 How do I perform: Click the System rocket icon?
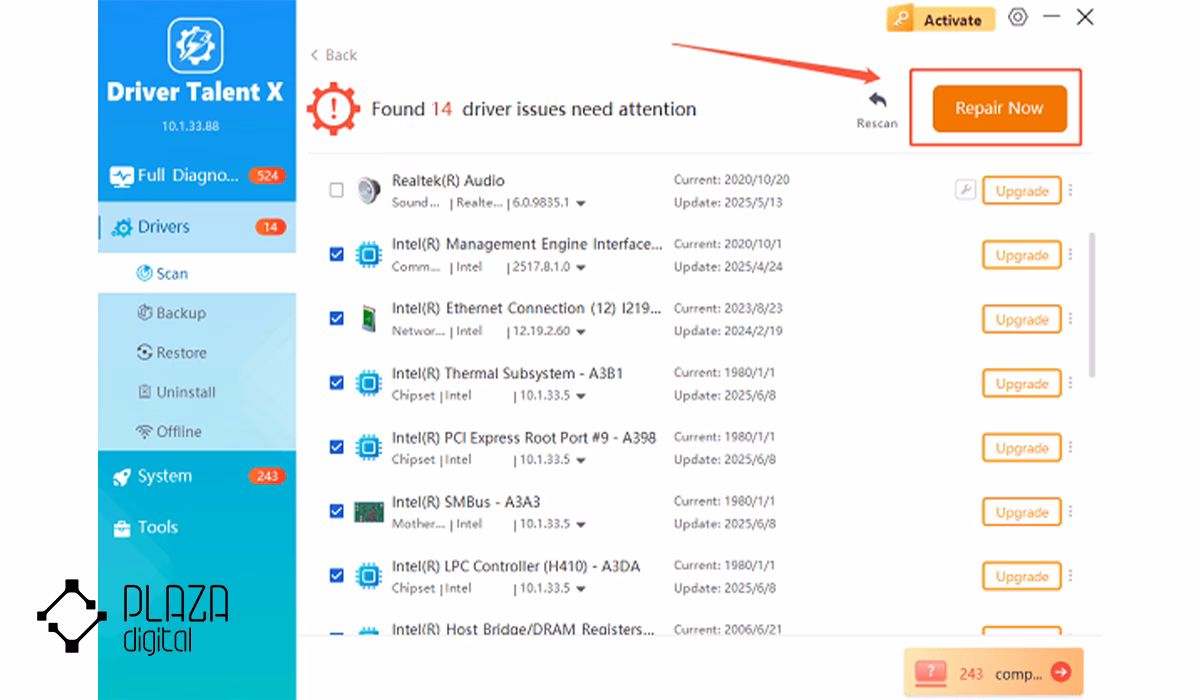[x=122, y=477]
